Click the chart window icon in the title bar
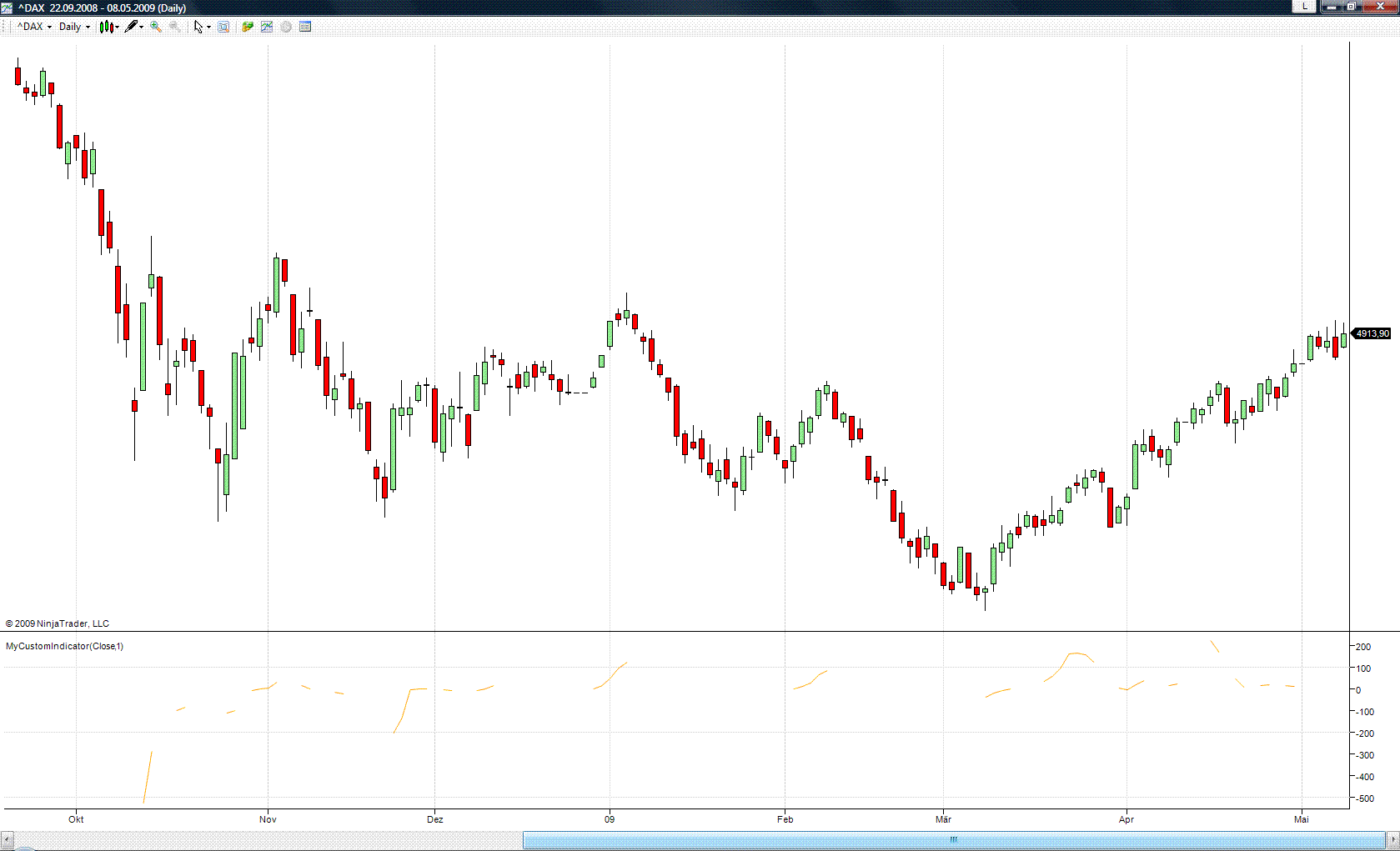 click(7, 8)
